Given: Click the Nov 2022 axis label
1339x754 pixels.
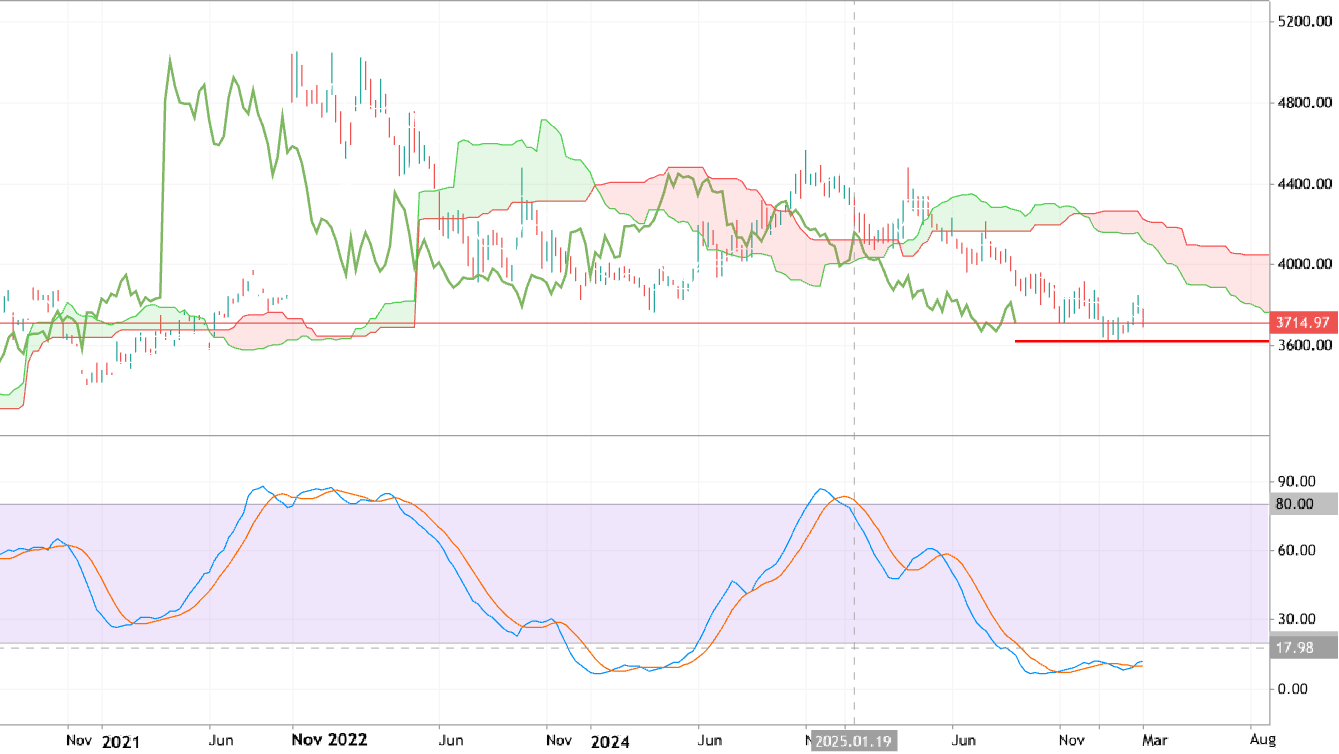Looking at the screenshot, I should click(x=331, y=741).
